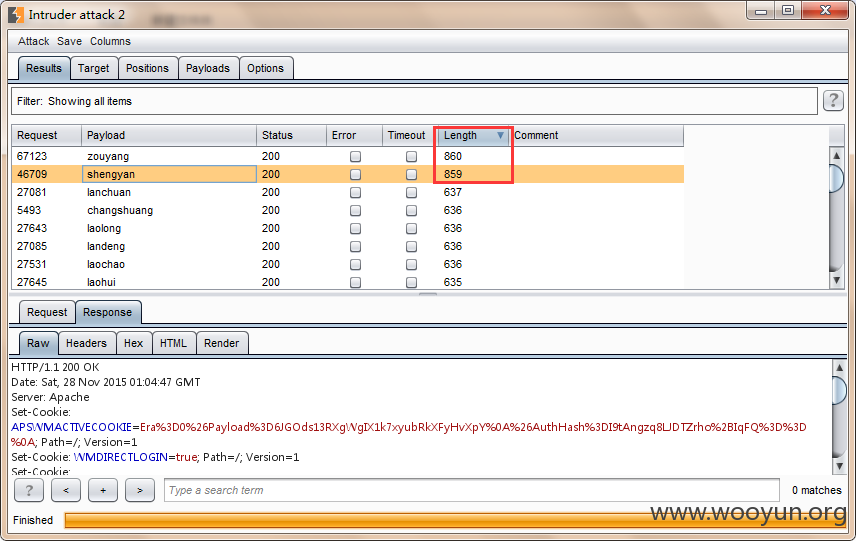Click the WMDIRECTLOGIN cookie name text

[x=121, y=457]
